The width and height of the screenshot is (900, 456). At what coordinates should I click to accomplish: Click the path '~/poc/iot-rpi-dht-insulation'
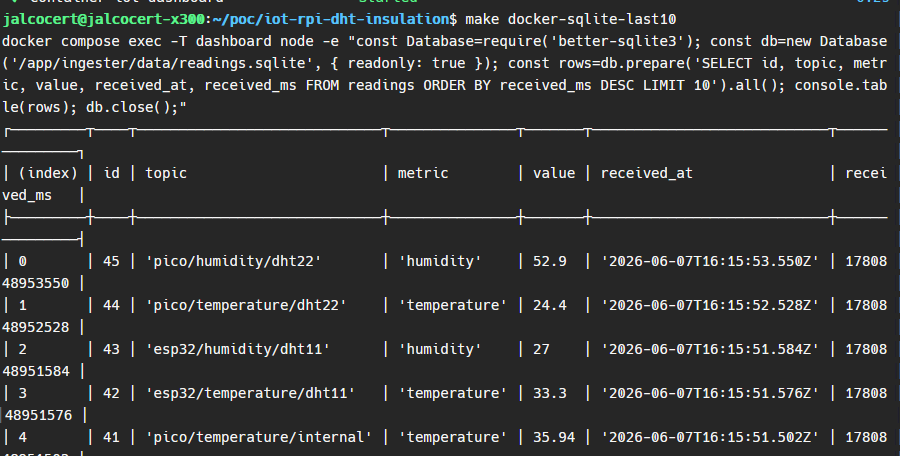330,20
